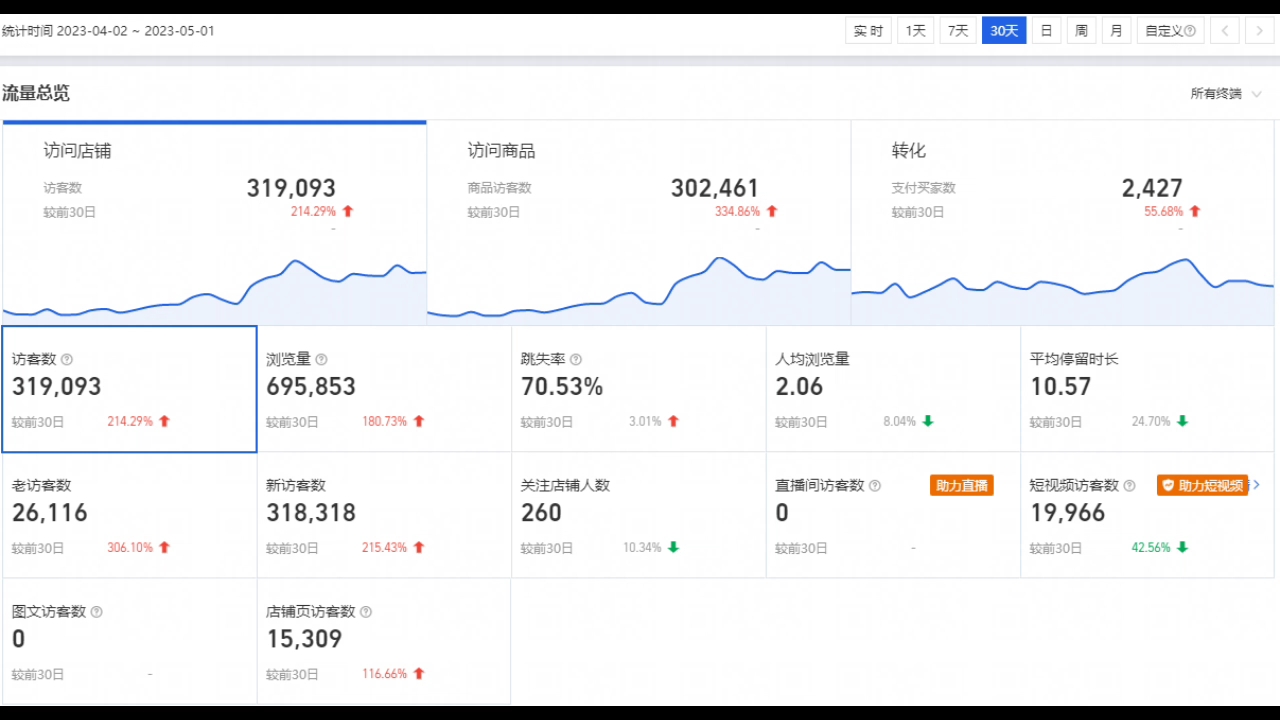Click the red up arrow beside 215.43%

[x=419, y=548]
